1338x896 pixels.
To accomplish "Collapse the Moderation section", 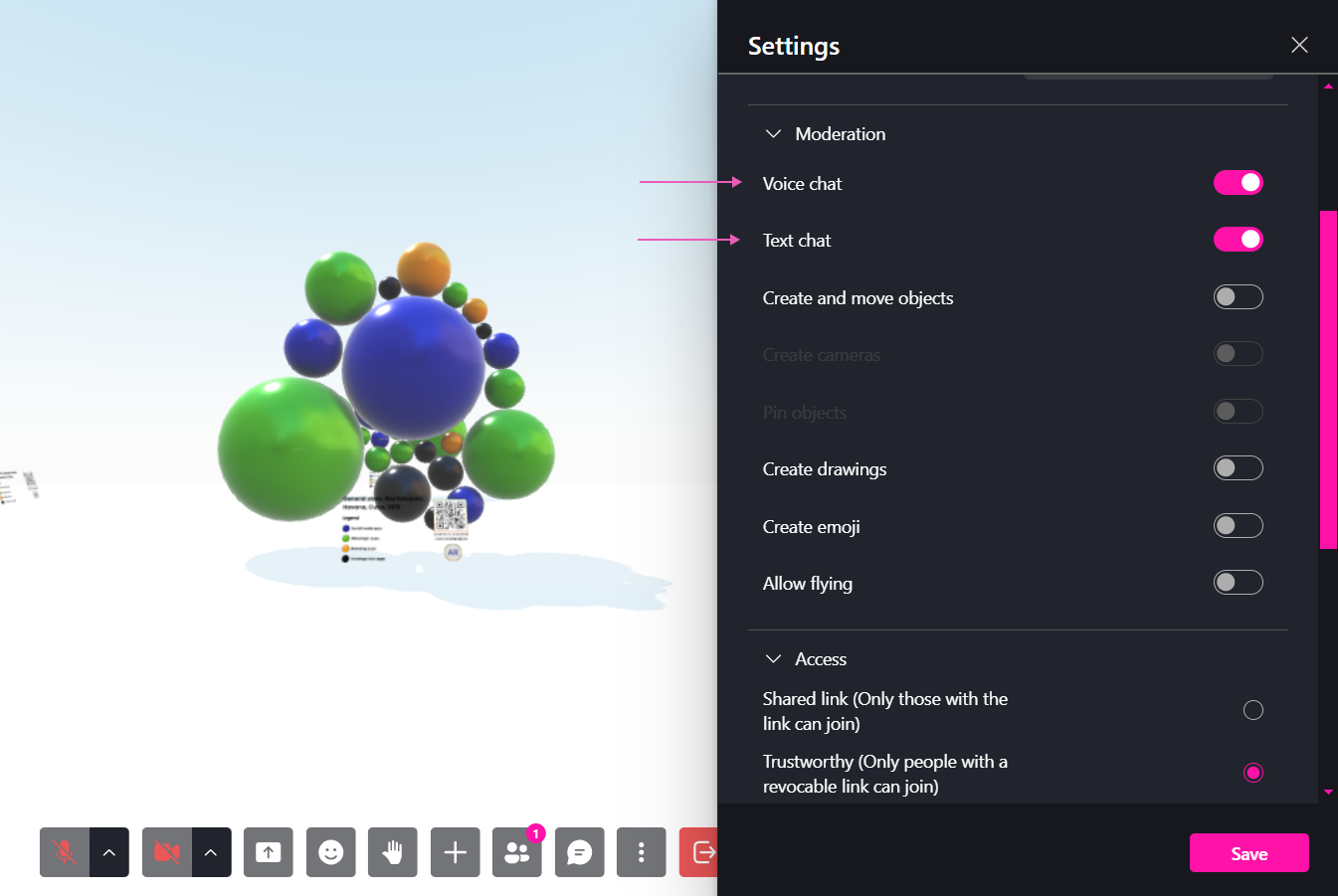I will [x=773, y=132].
